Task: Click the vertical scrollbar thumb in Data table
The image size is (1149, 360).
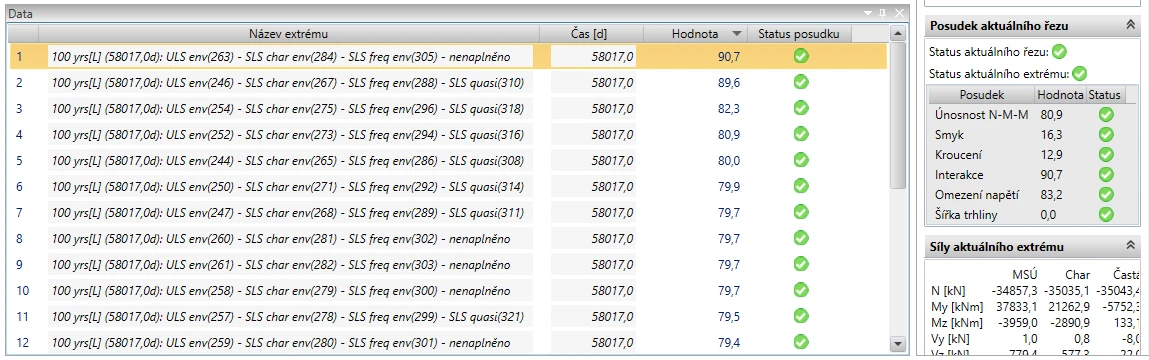Action: click(897, 115)
